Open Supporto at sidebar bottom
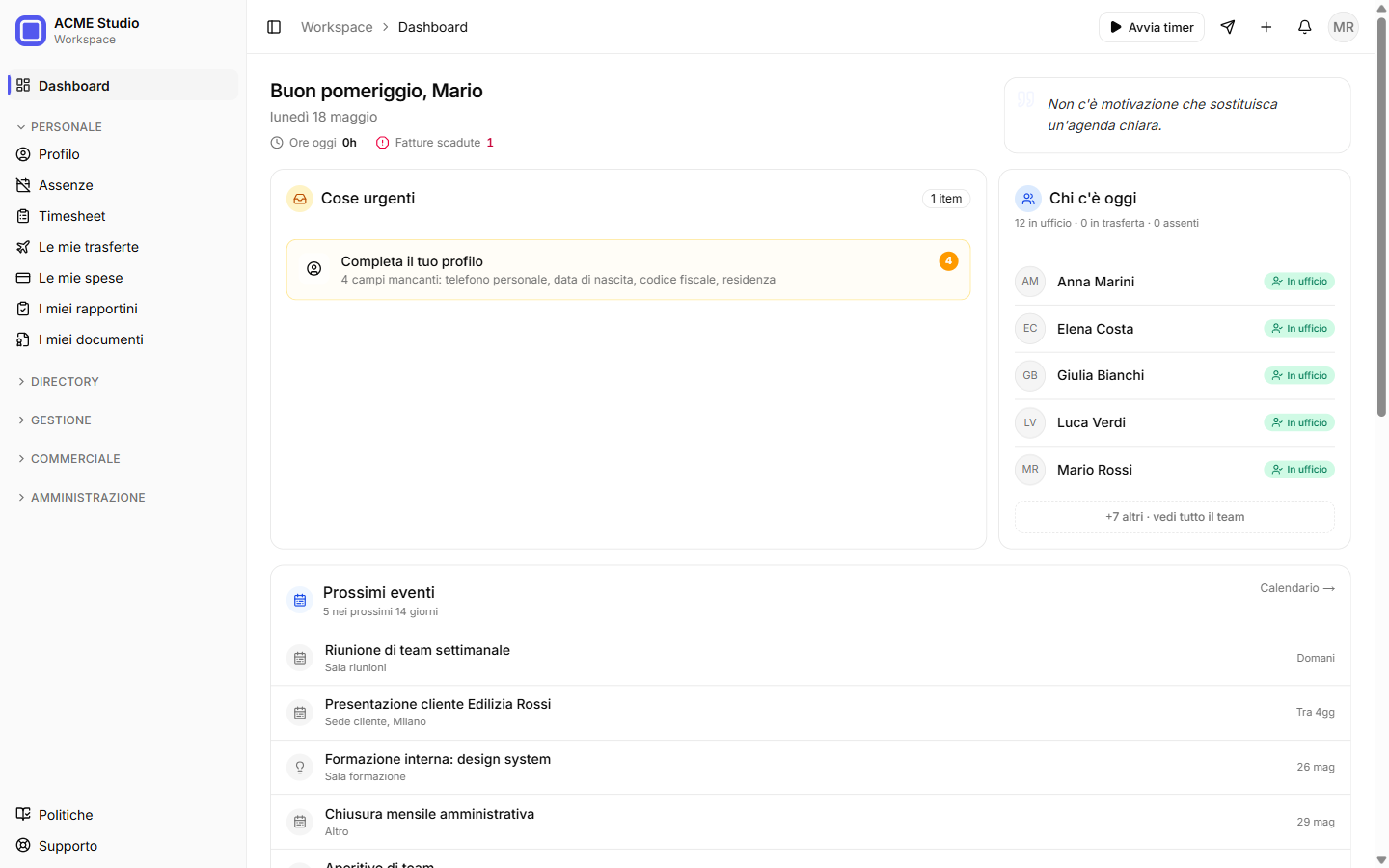1389x868 pixels. click(123, 845)
